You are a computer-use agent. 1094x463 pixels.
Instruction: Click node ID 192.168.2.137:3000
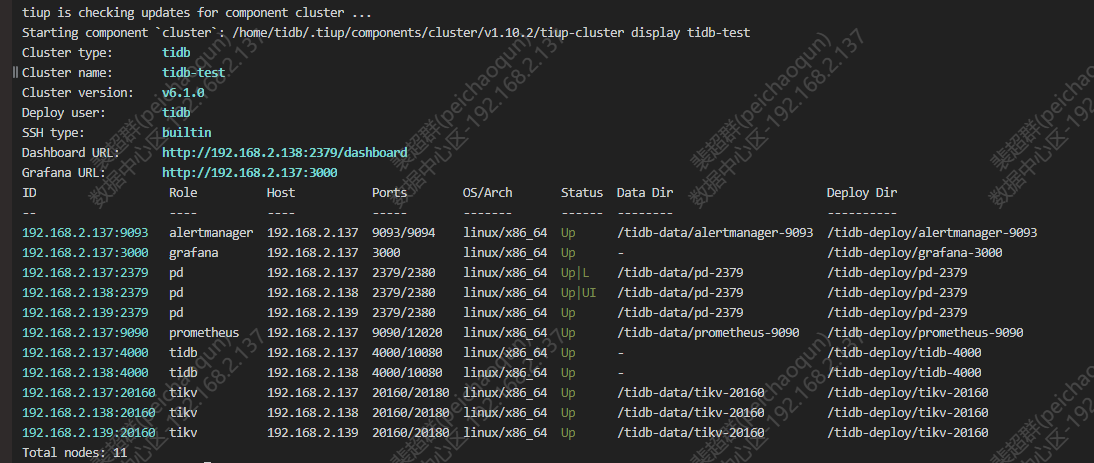tap(85, 252)
